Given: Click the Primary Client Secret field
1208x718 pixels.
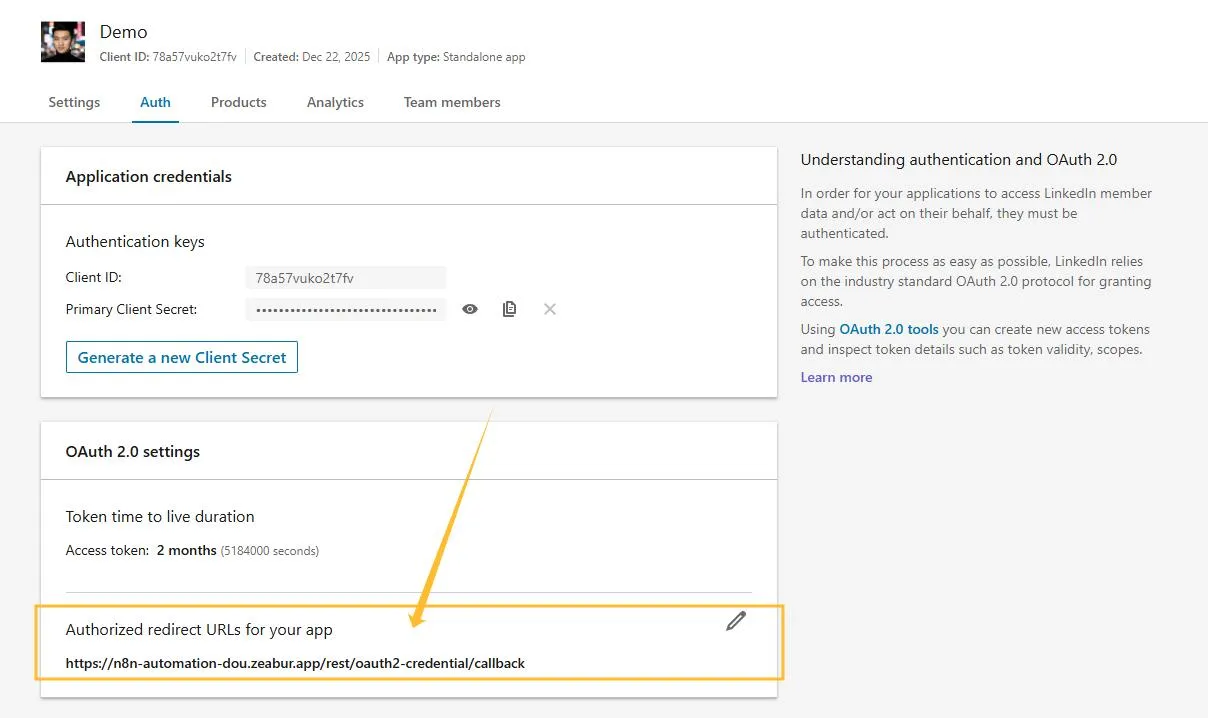Looking at the screenshot, I should [x=345, y=309].
